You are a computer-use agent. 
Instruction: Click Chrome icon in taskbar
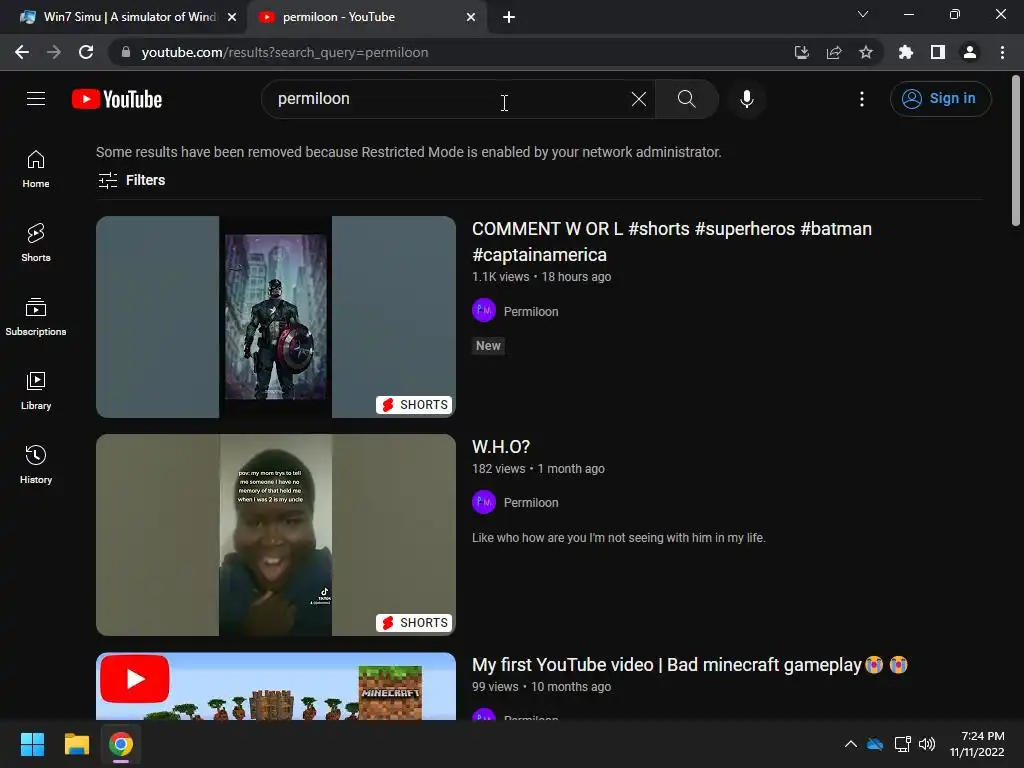pyautogui.click(x=121, y=744)
